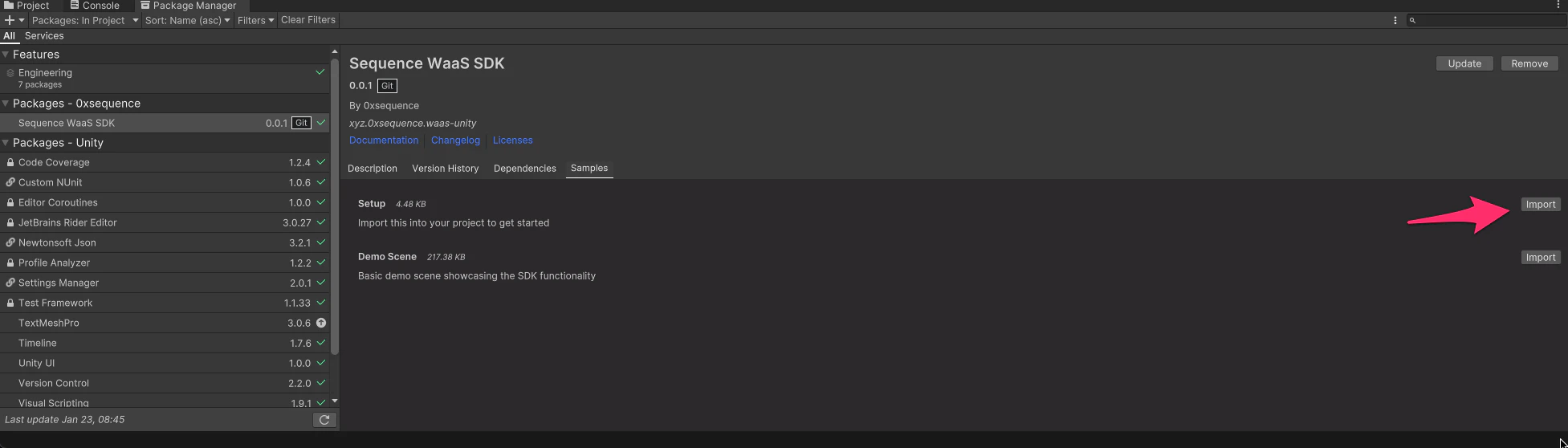Click the scroll-down arrow of package list
This screenshot has height=448, width=1568.
[335, 401]
